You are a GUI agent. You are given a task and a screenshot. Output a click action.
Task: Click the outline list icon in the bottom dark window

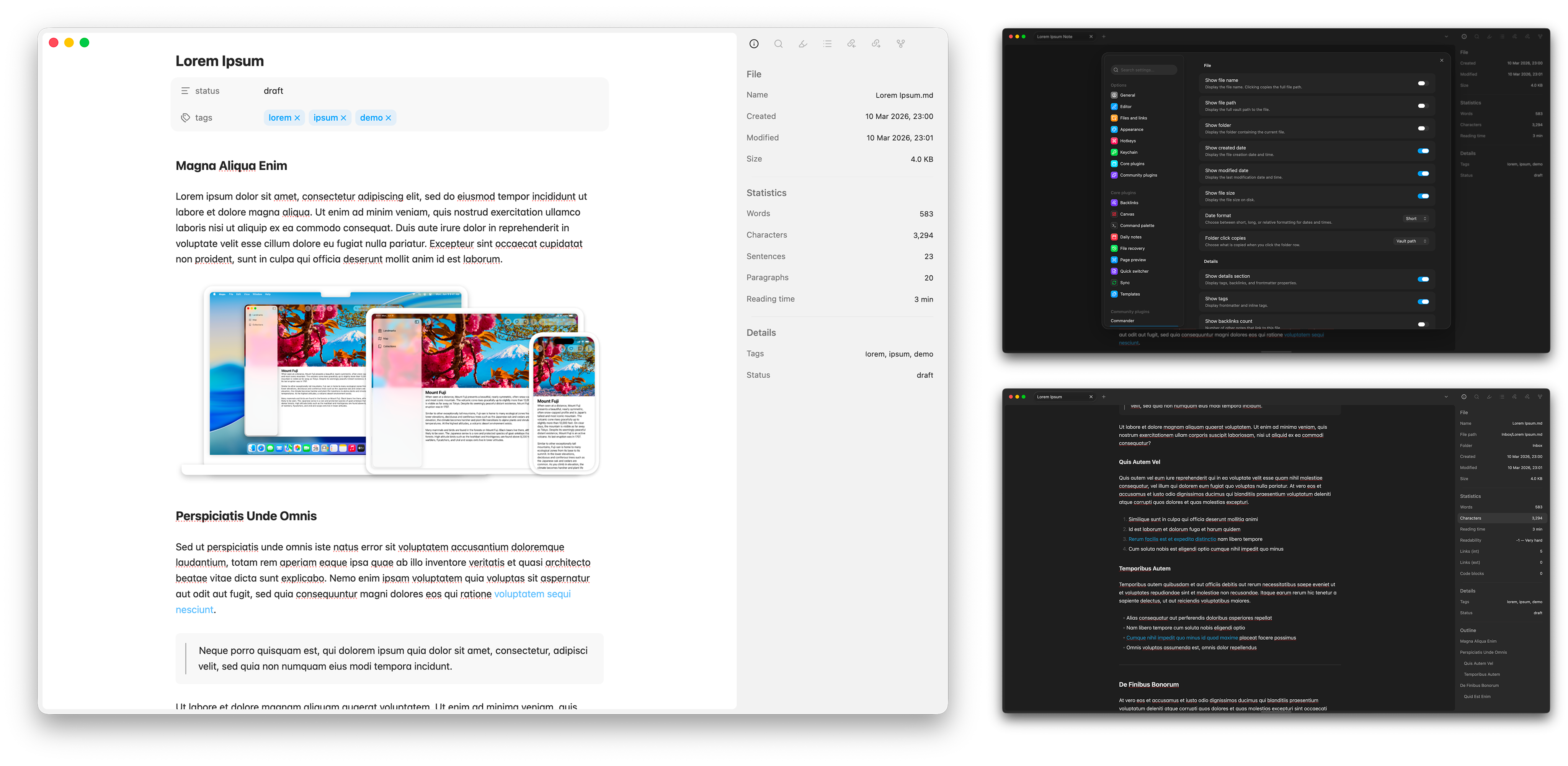pos(1502,396)
